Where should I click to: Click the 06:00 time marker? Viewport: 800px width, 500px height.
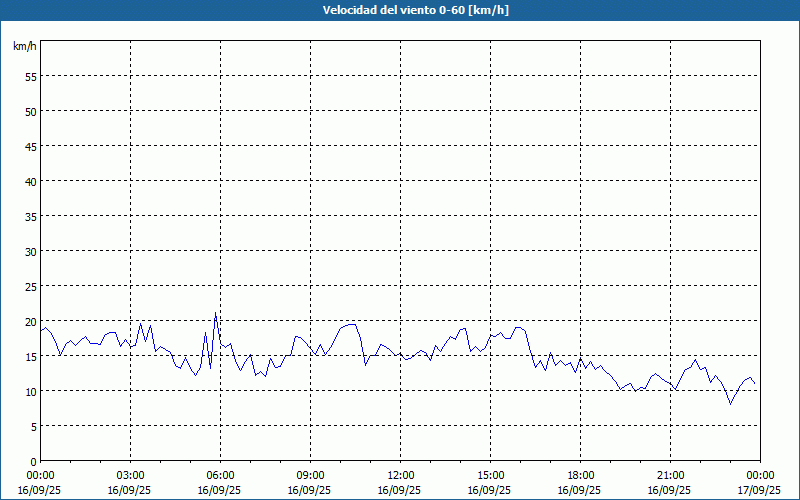[220, 475]
